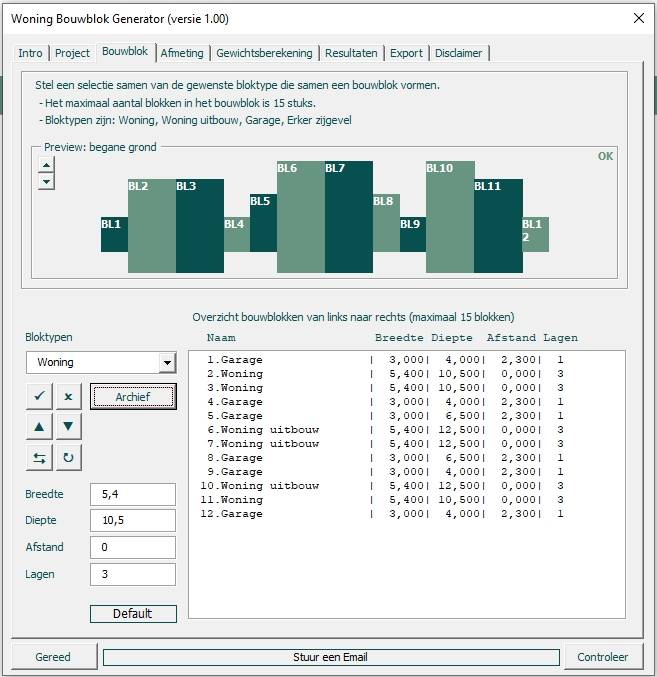This screenshot has height=677, width=657.
Task: Close the Woning Bouwblok Generator window
Action: pos(639,18)
